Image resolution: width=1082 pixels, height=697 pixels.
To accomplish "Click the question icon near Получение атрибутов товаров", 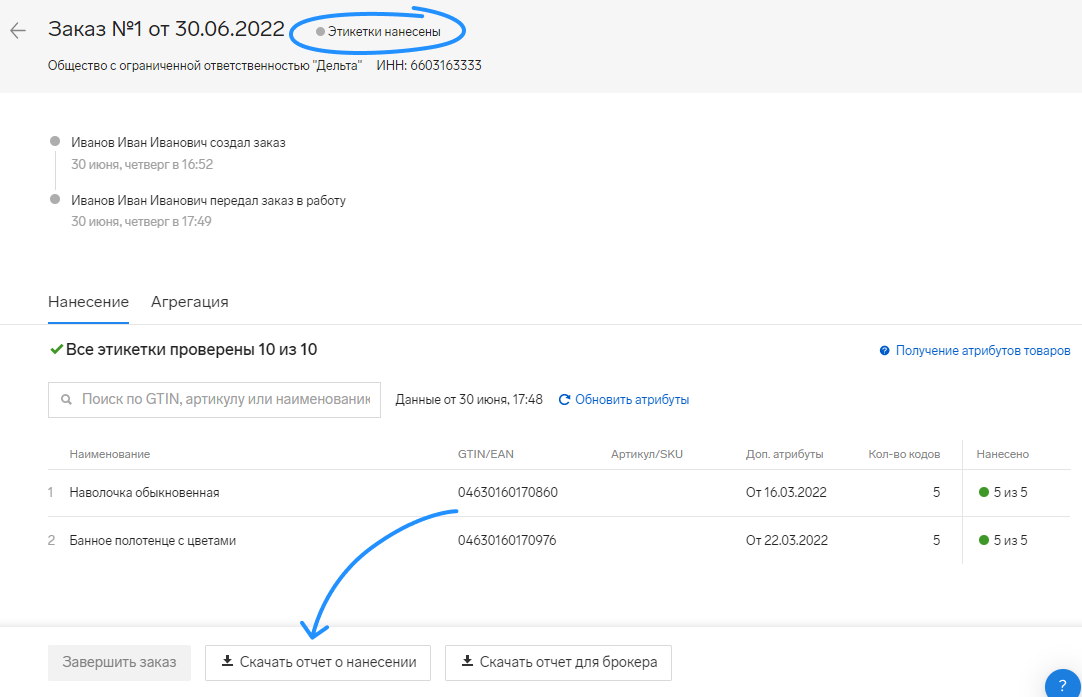I will (x=884, y=351).
